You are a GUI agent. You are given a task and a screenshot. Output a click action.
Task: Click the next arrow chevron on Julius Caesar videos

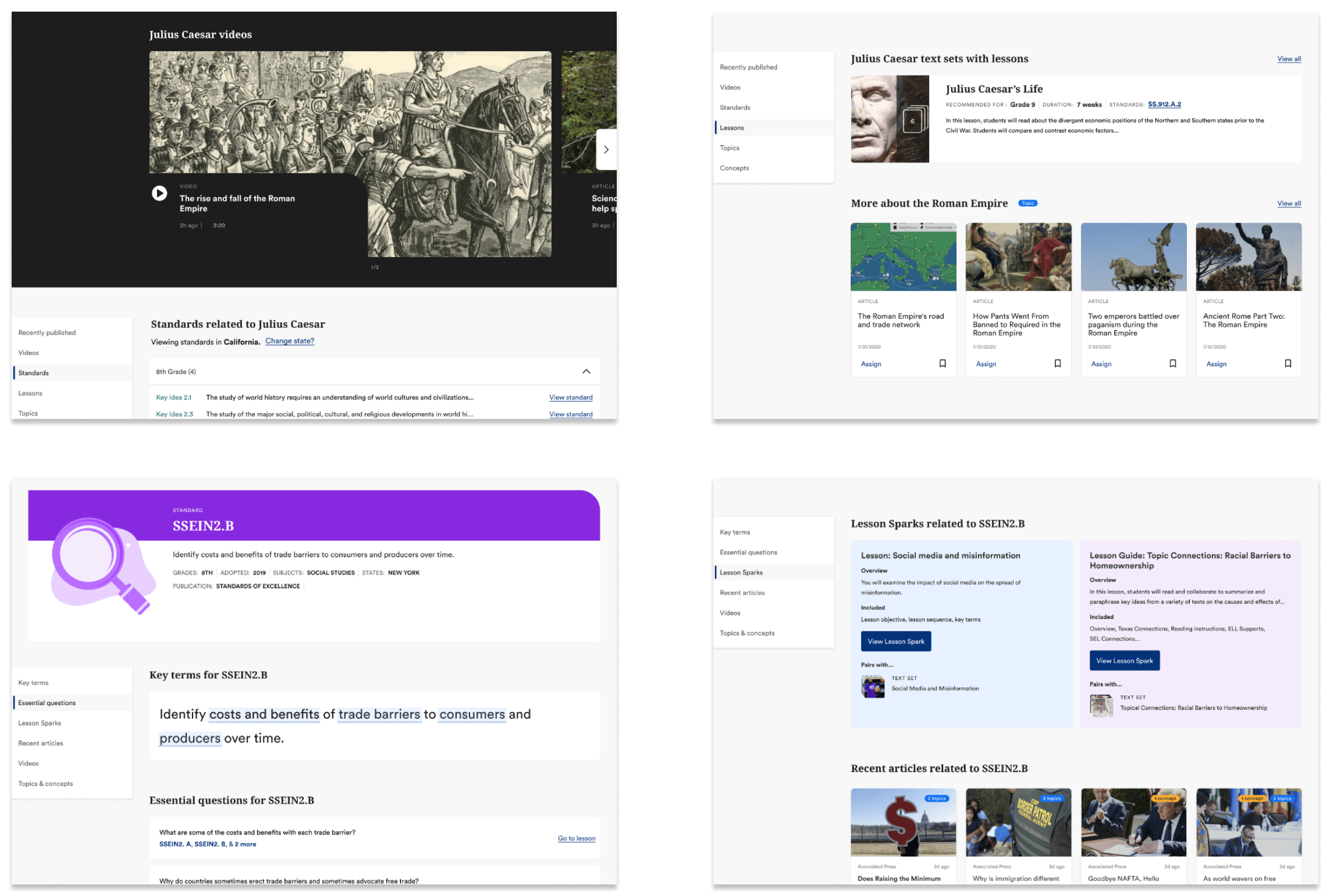click(x=607, y=149)
